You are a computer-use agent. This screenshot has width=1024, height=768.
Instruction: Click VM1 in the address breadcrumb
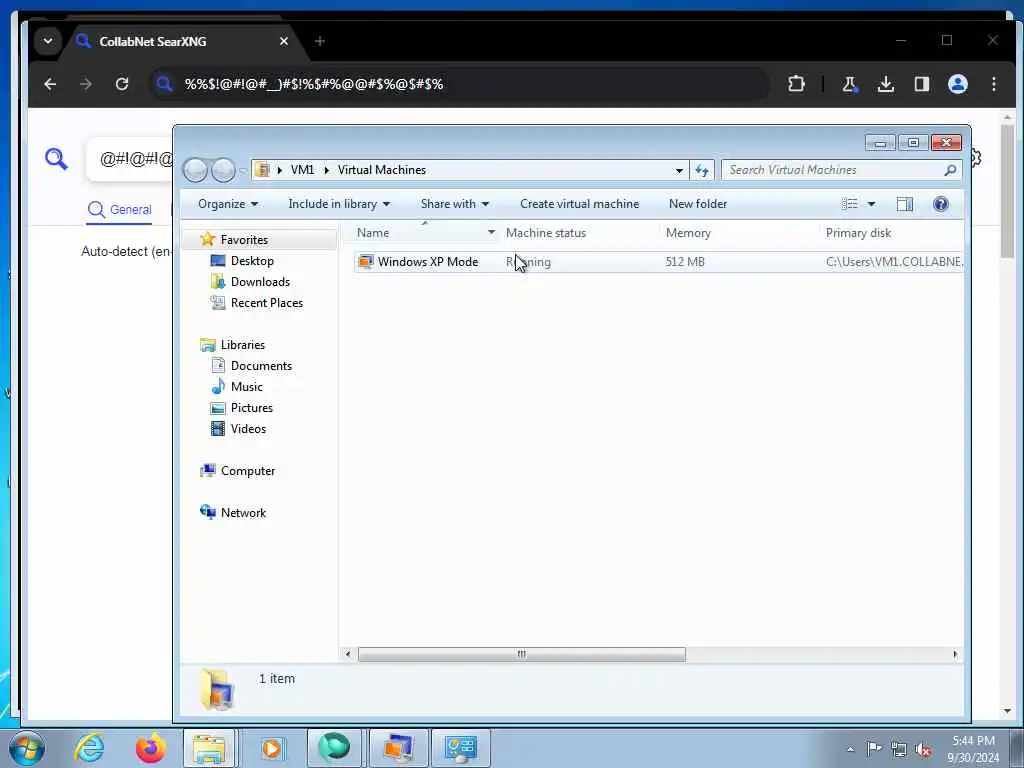pos(302,170)
